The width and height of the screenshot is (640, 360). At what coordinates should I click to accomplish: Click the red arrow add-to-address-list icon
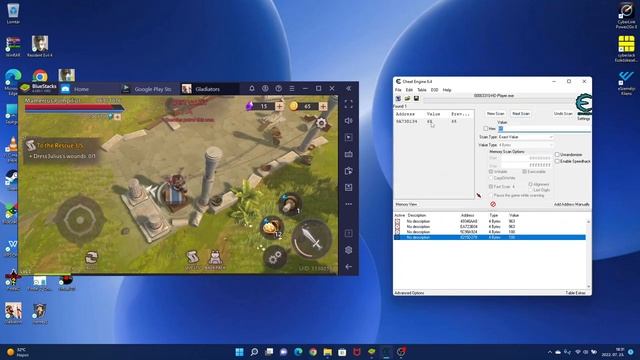pyautogui.click(x=478, y=196)
